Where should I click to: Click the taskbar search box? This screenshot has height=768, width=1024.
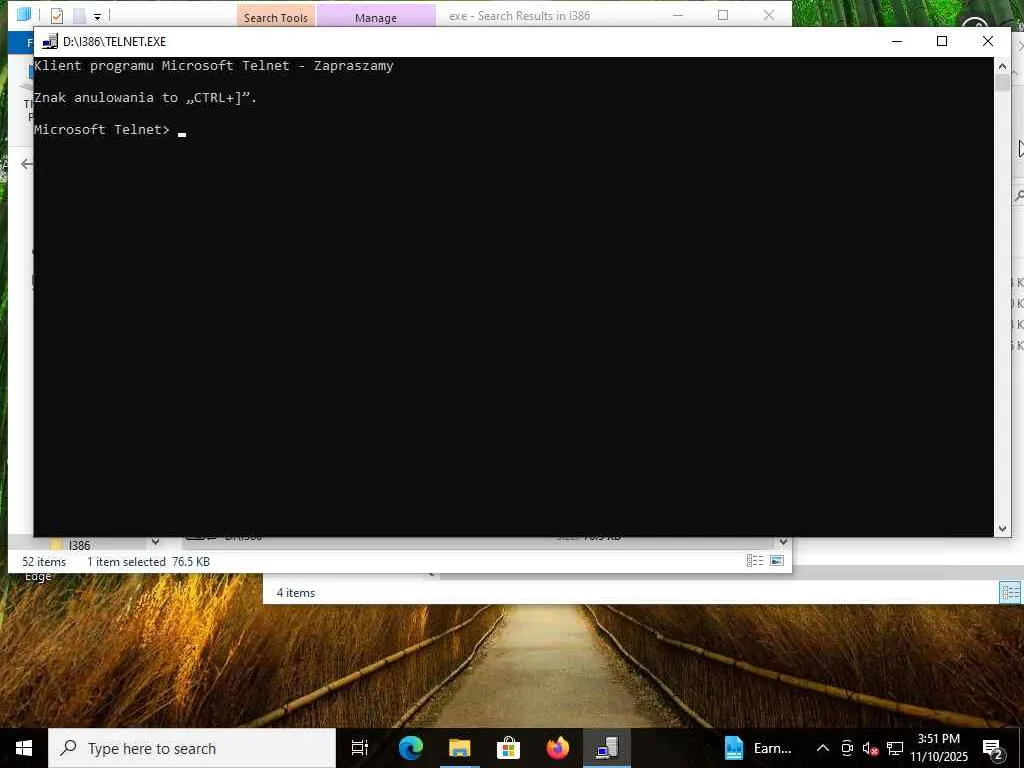[x=192, y=748]
